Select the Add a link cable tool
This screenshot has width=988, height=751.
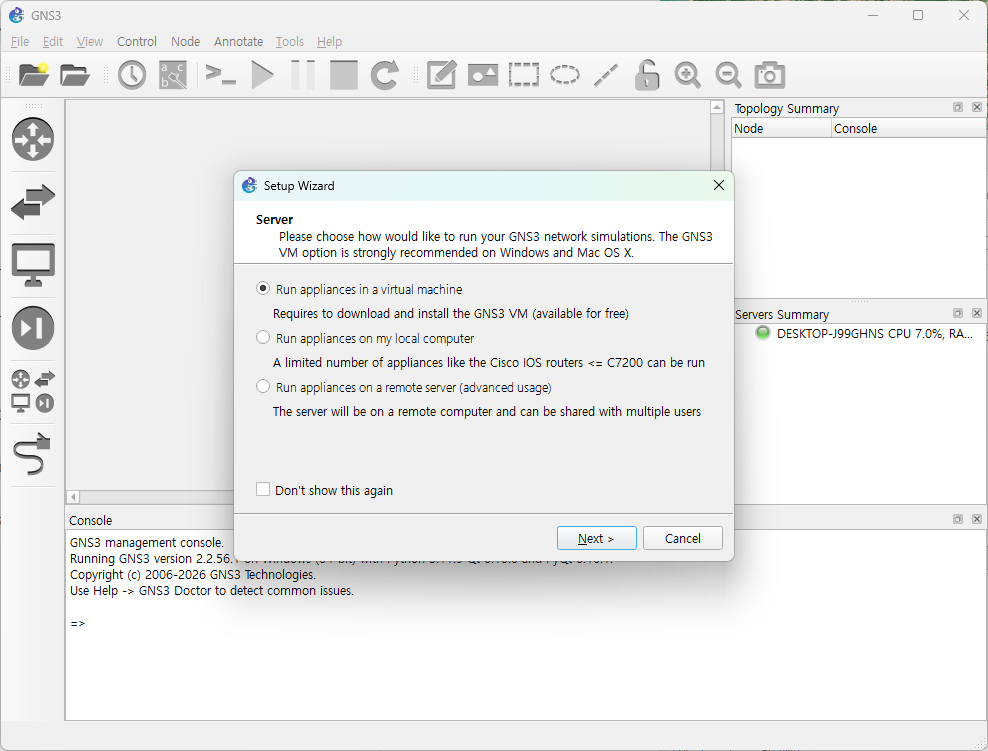33,456
